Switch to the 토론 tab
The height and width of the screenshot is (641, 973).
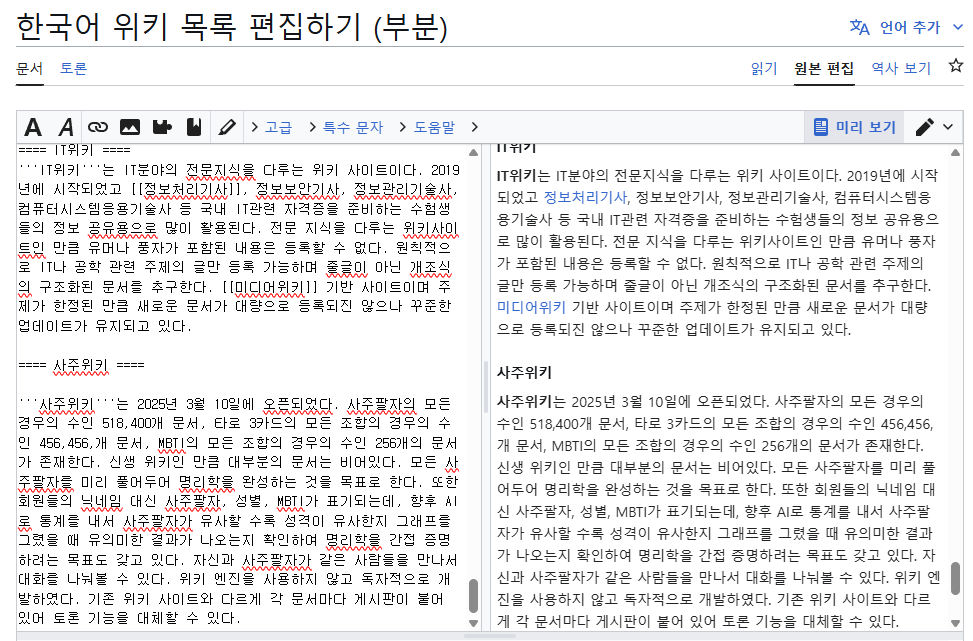pyautogui.click(x=73, y=68)
